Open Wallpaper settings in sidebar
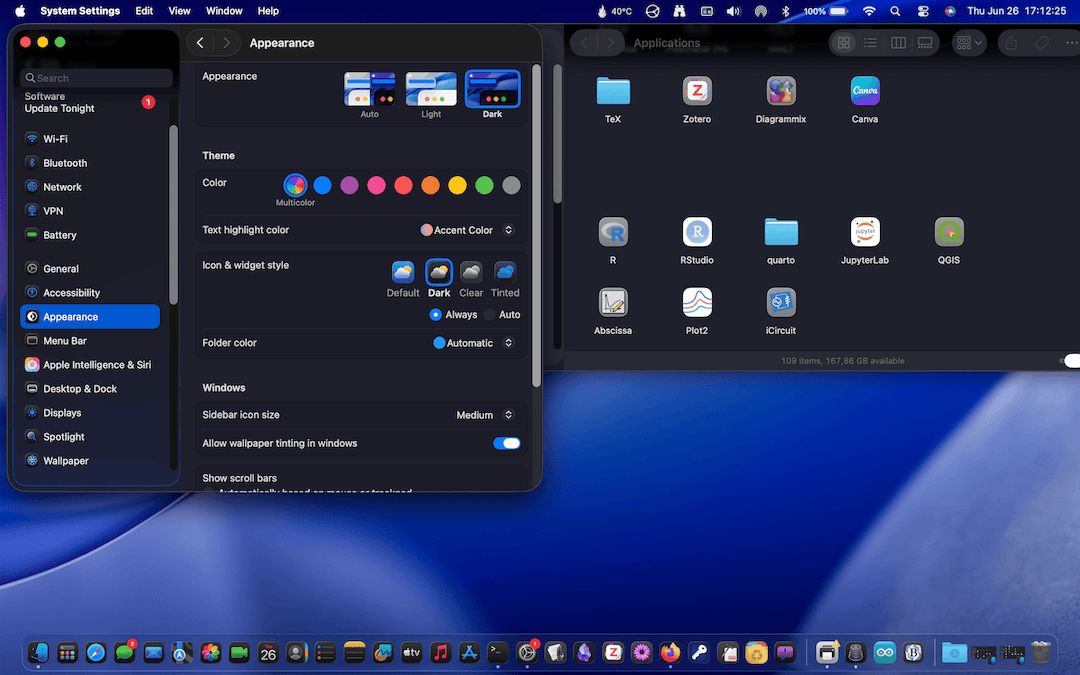The image size is (1080, 675). [90, 461]
